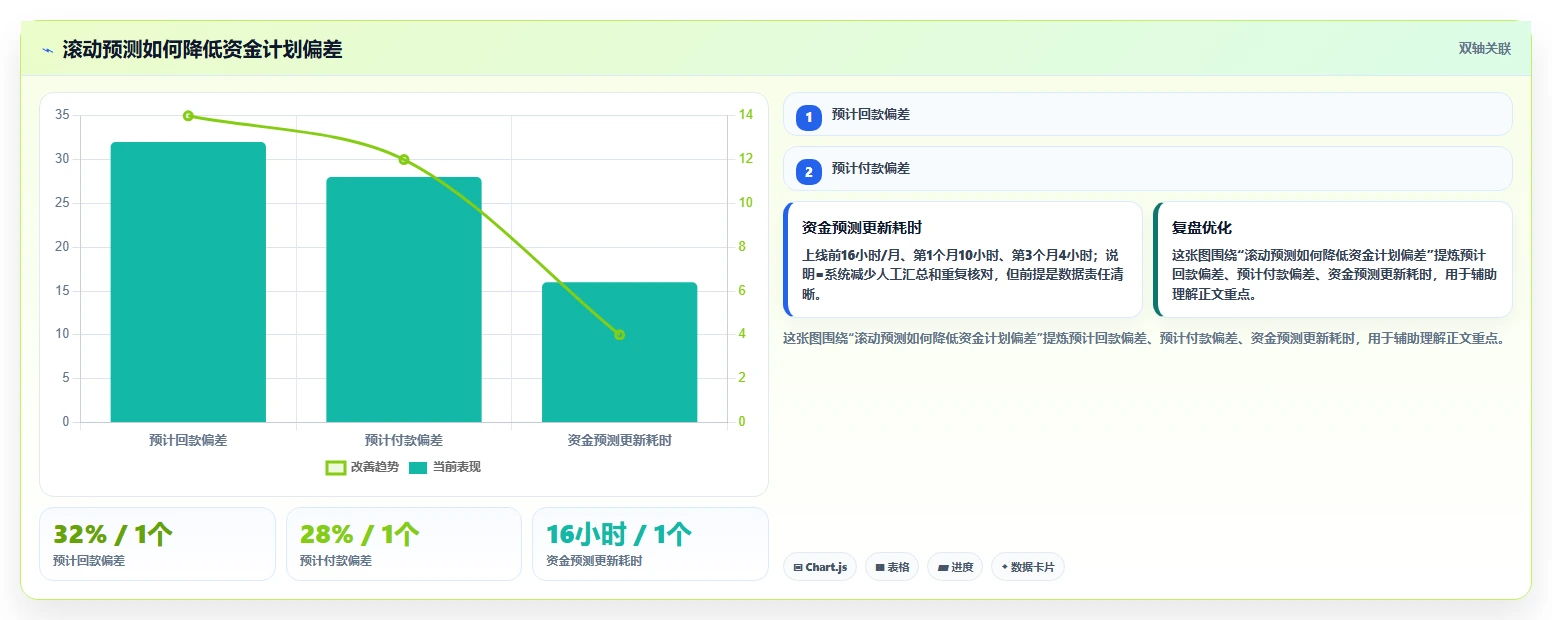1552x620 pixels.
Task: Click the right axis value 8
Action: [743, 247]
